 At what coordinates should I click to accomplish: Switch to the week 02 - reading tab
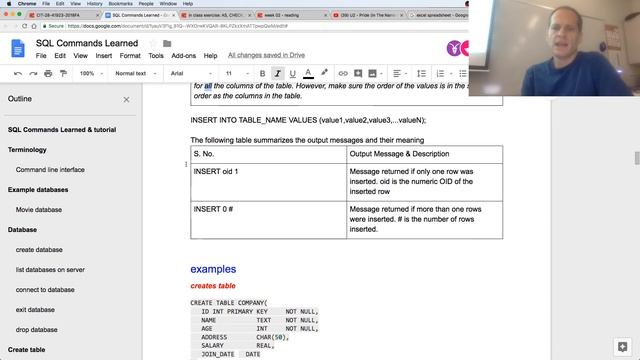click(292, 15)
